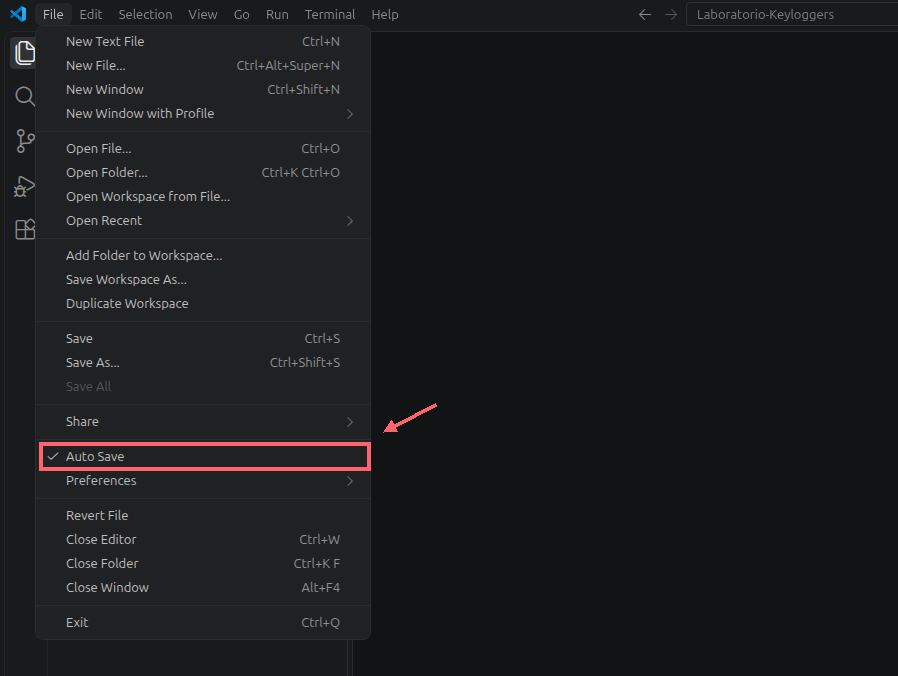Select Save Workspace As...
Viewport: 898px width, 676px height.
pyautogui.click(x=204, y=280)
